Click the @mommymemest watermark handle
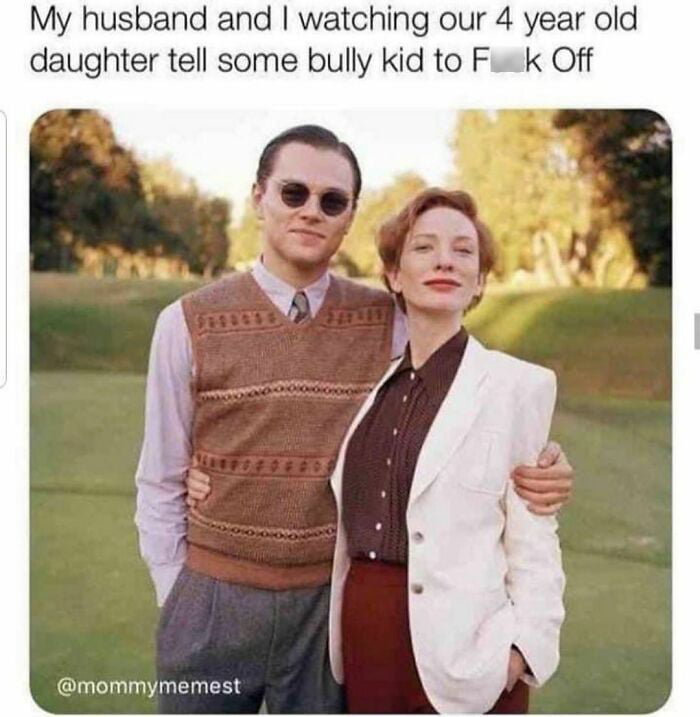 click(x=148, y=685)
